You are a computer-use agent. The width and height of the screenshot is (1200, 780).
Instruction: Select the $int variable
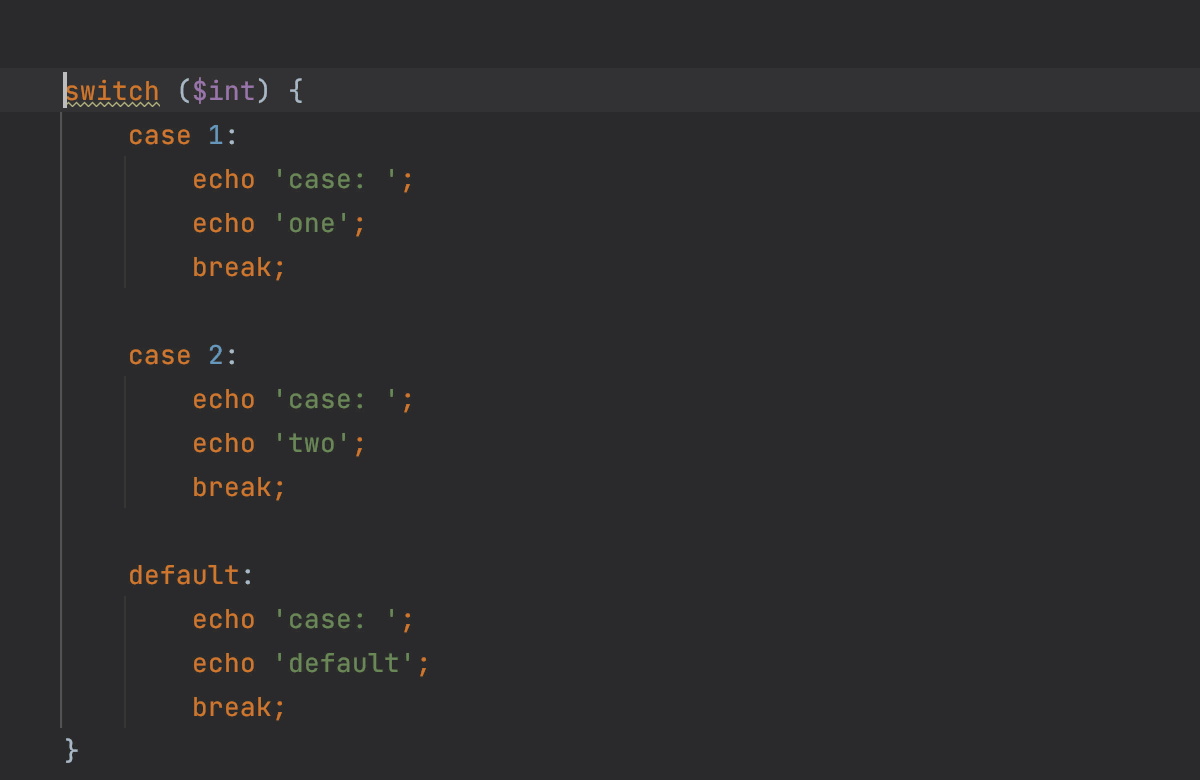click(224, 92)
